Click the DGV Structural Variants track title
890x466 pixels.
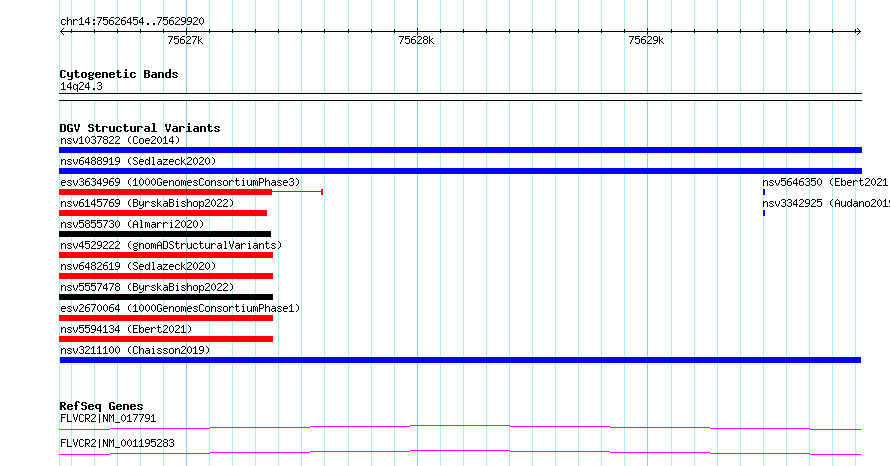click(x=140, y=128)
